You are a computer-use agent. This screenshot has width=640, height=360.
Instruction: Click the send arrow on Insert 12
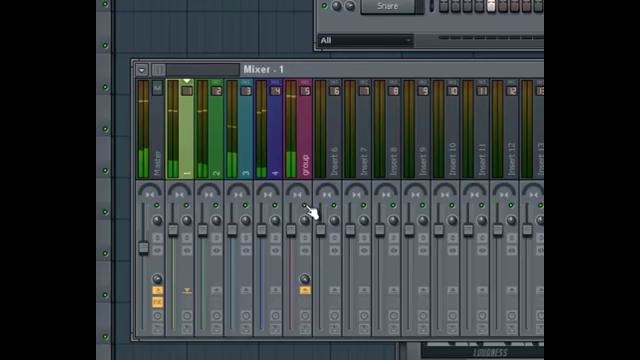(511, 290)
